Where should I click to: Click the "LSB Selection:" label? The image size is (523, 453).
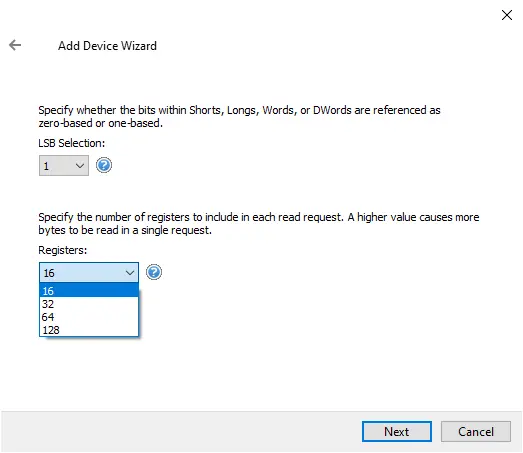(72, 143)
